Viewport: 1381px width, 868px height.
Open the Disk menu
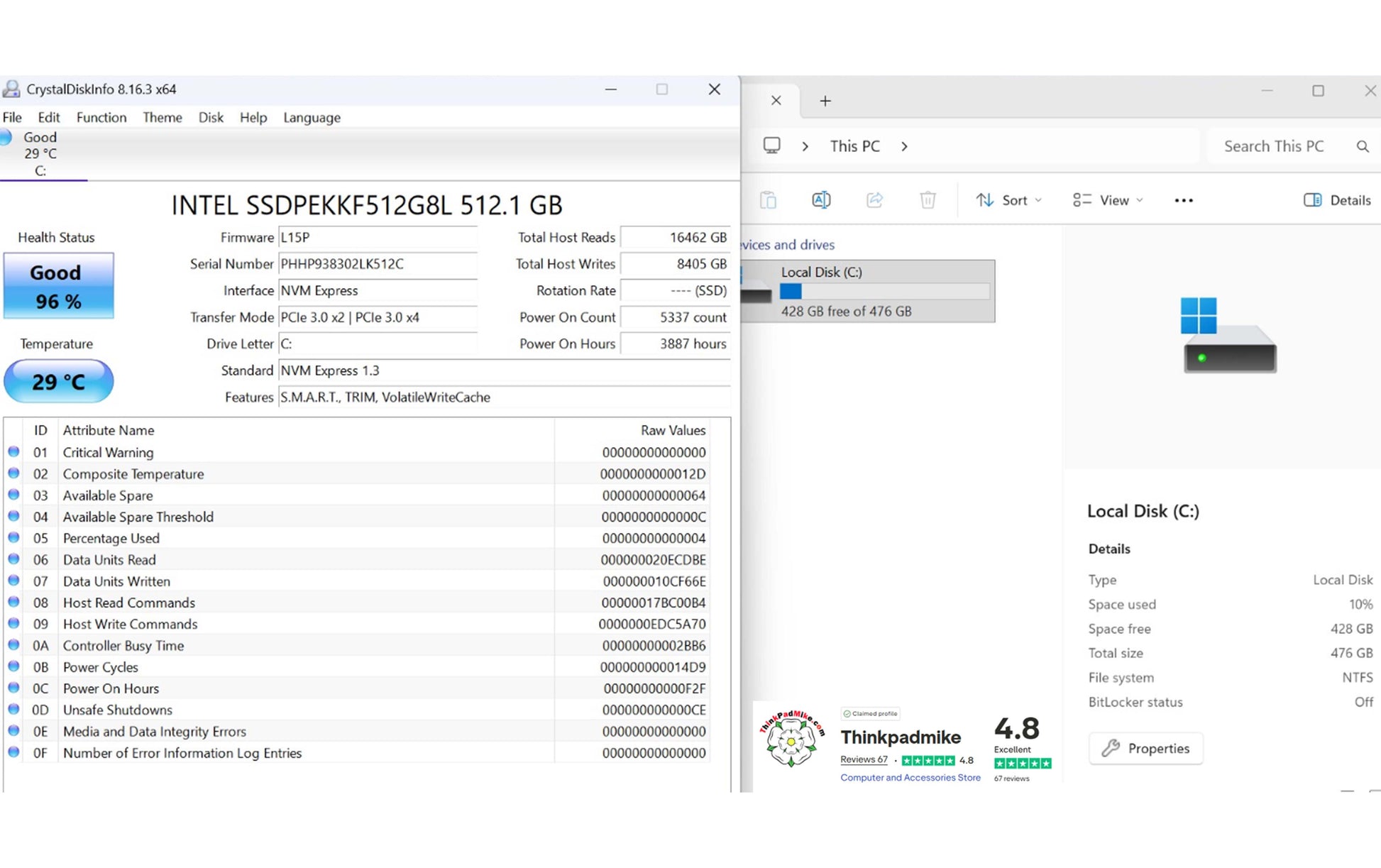pos(210,117)
